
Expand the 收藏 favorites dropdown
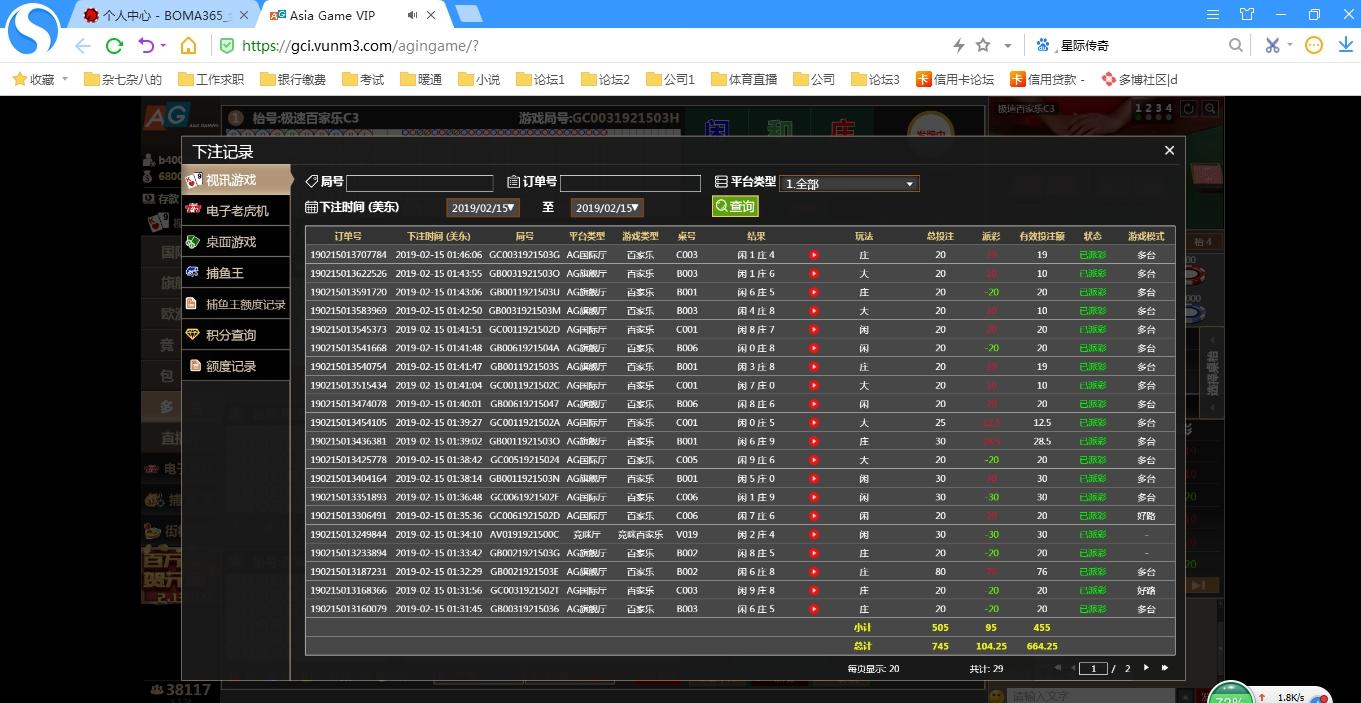pyautogui.click(x=65, y=79)
